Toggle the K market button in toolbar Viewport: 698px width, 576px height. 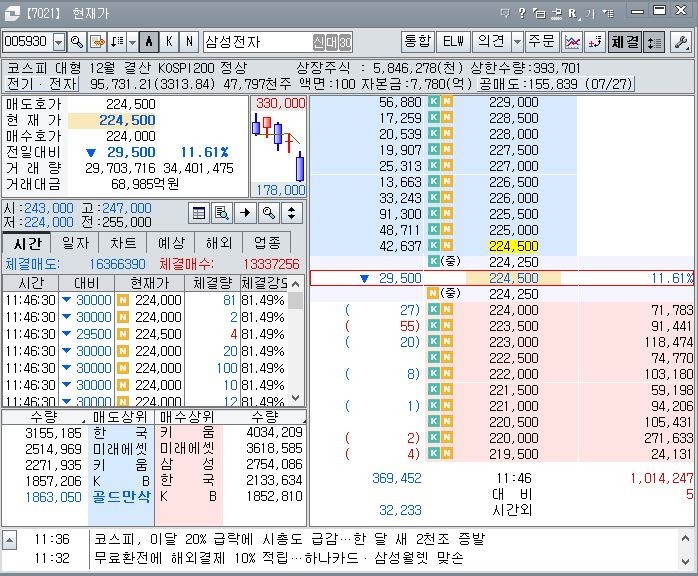pyautogui.click(x=169, y=42)
